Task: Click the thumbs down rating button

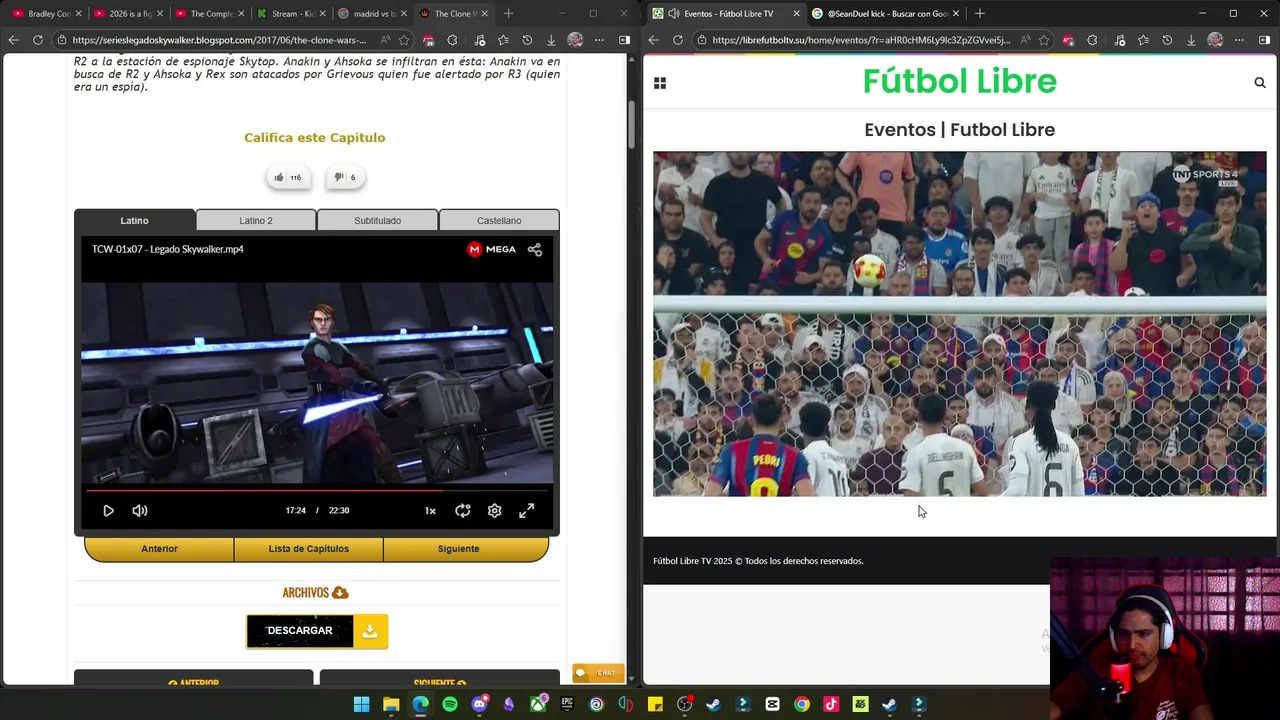Action: click(345, 177)
